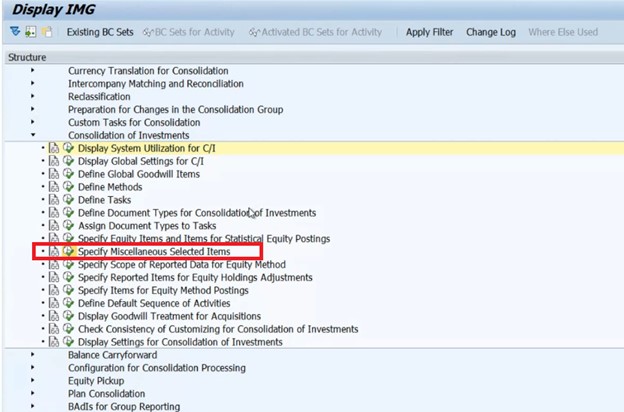Open documentation icon for Define Tasks
Image resolution: width=624 pixels, height=412 pixels.
pos(54,200)
